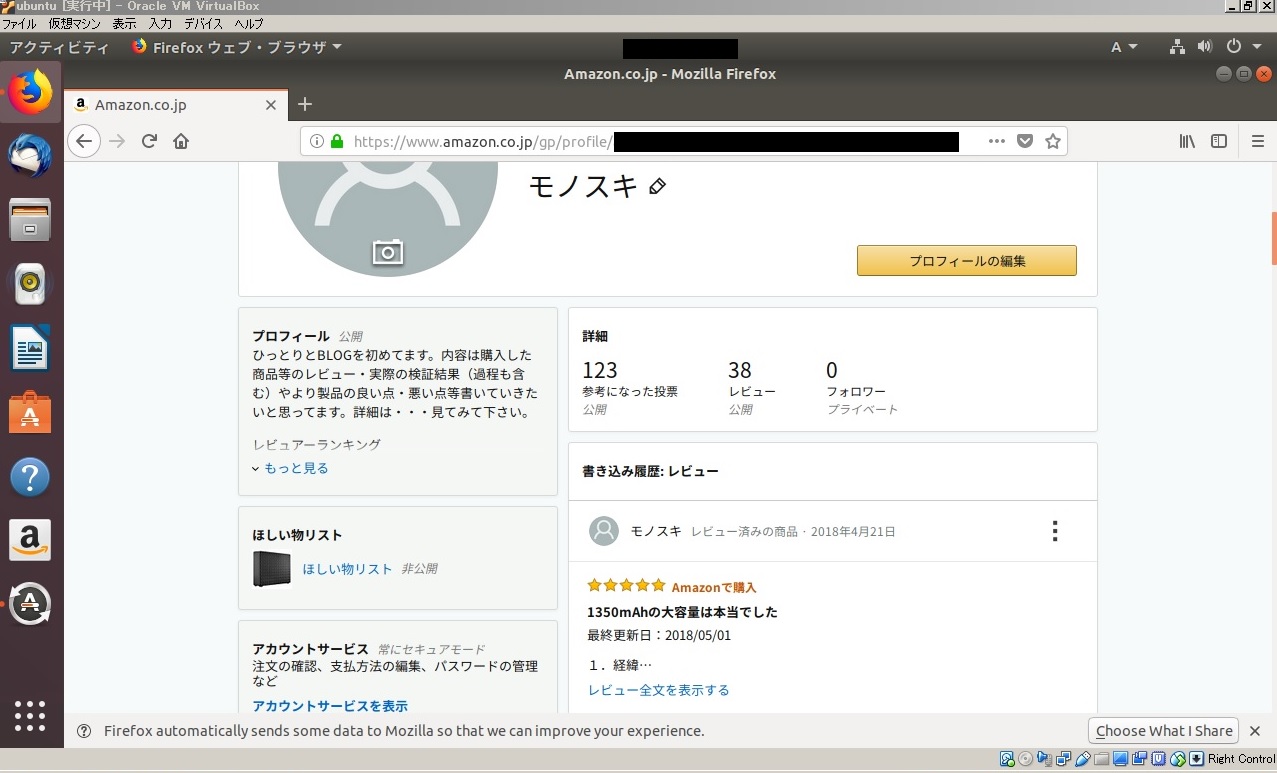Image resolution: width=1277 pixels, height=773 pixels.
Task: Click VirtualBox USB status icon
Action: [1083, 759]
